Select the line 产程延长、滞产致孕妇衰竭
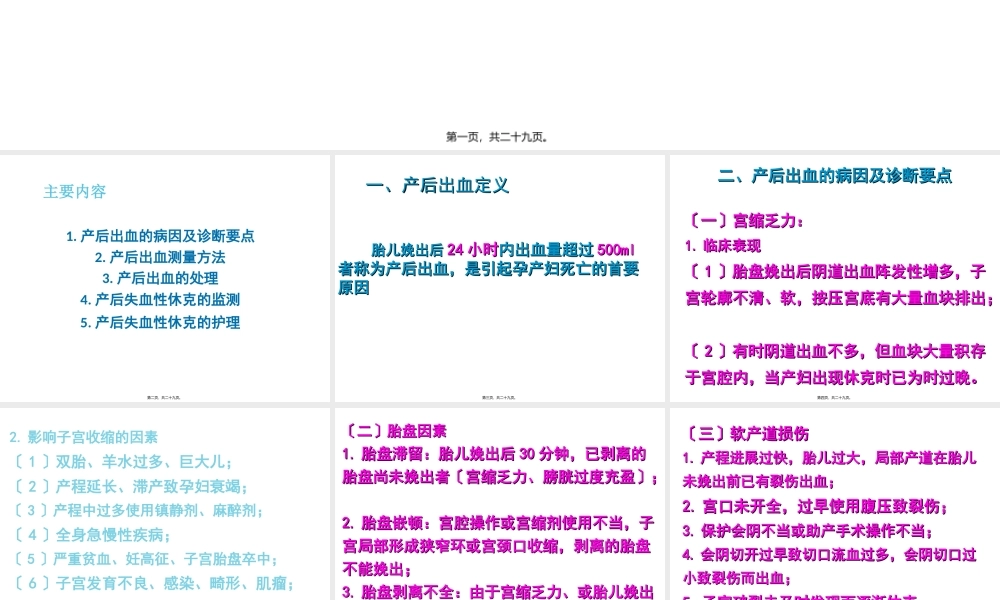Image resolution: width=1000 pixels, height=600 pixels. coord(130,487)
